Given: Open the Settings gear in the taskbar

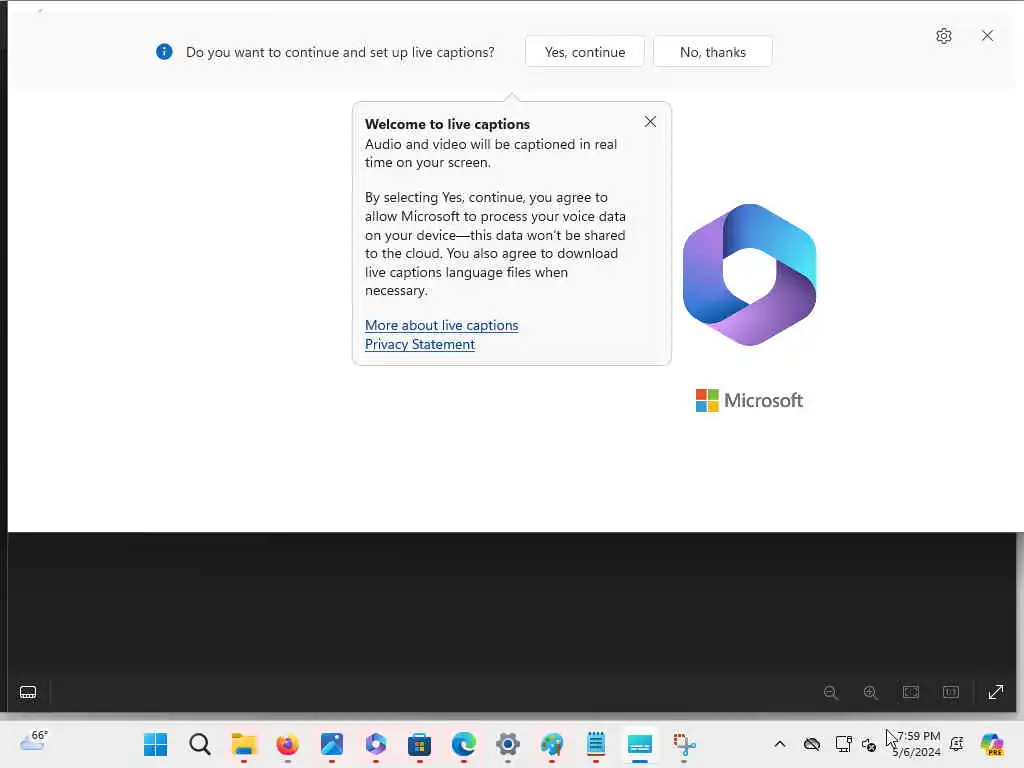Looking at the screenshot, I should tap(507, 744).
